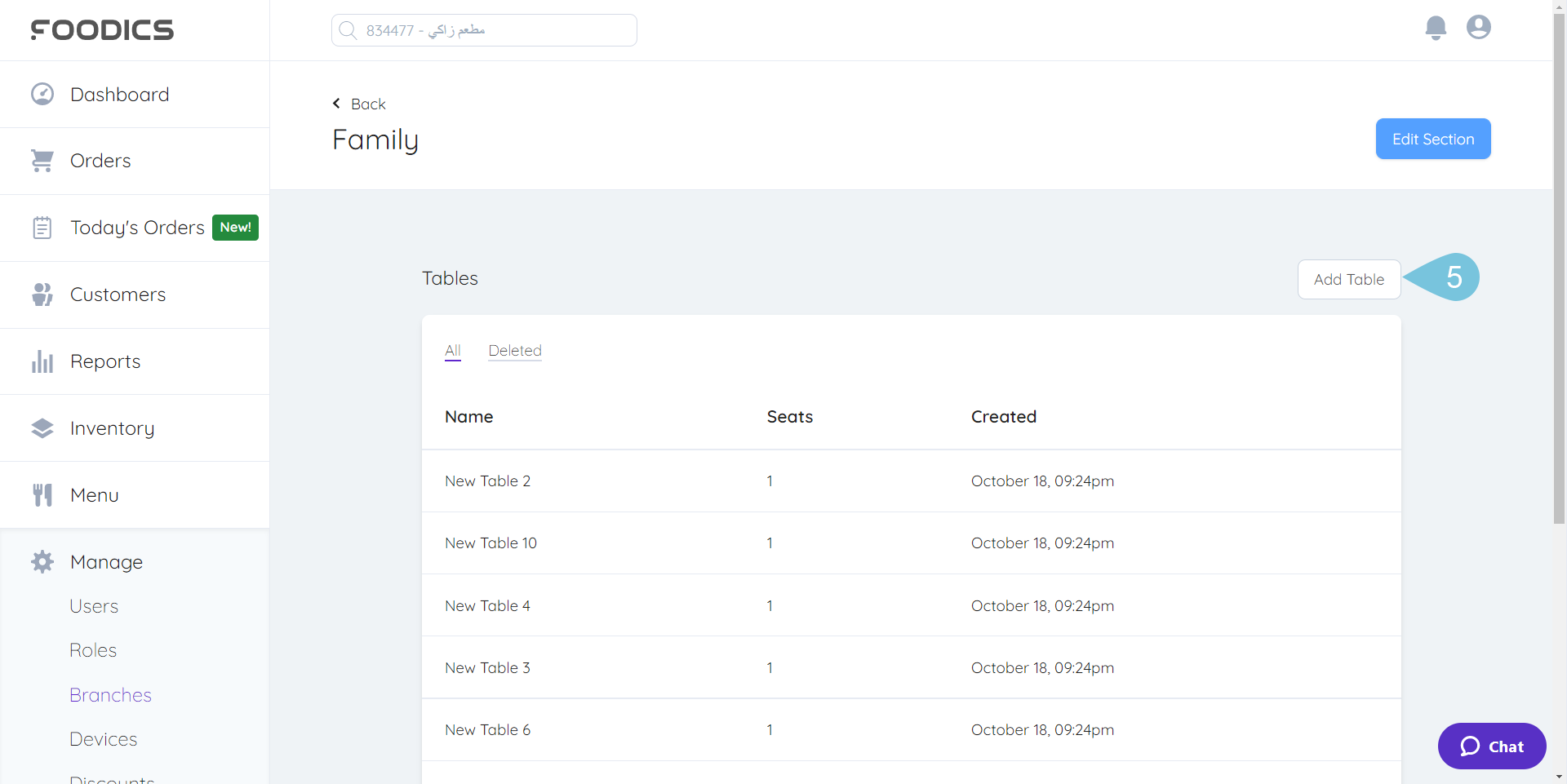Image resolution: width=1567 pixels, height=784 pixels.
Task: Collapse using the Back chevron
Action: point(336,103)
